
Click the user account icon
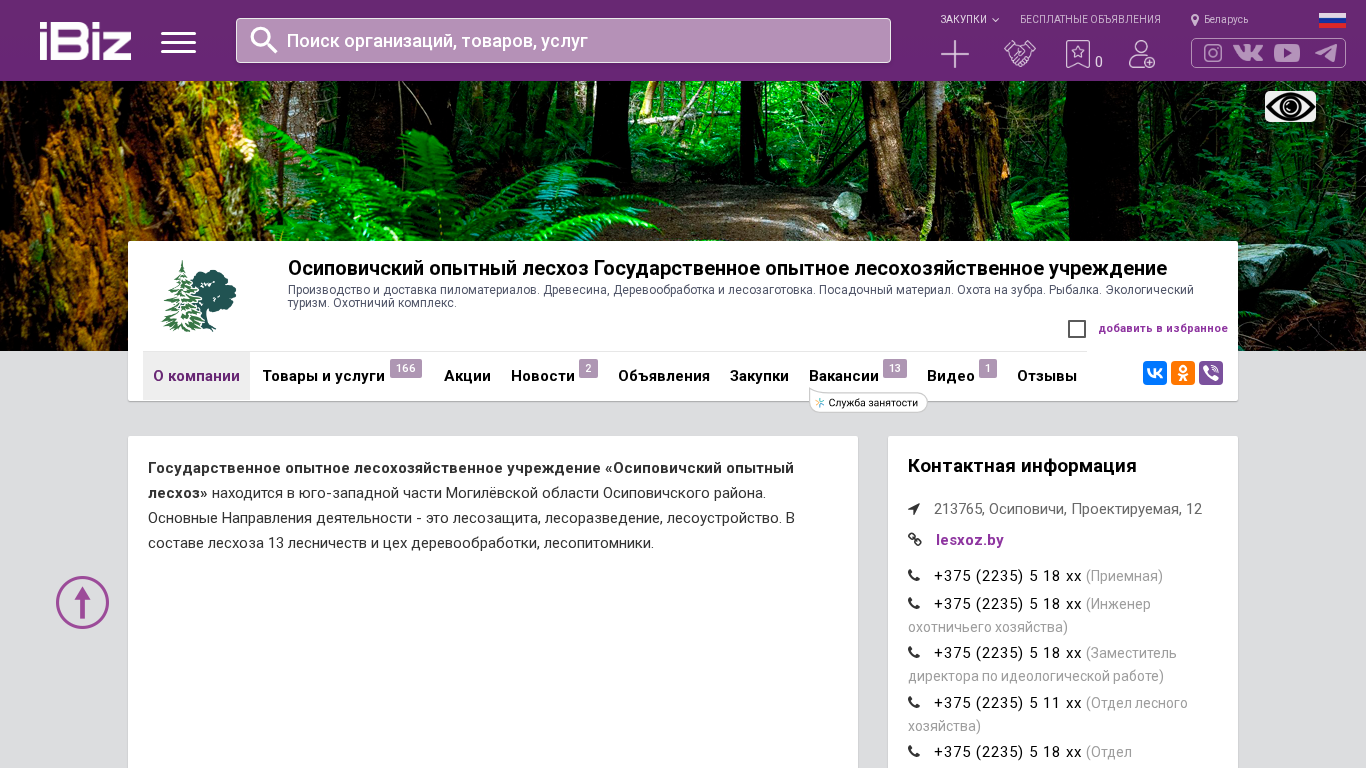(x=1142, y=54)
